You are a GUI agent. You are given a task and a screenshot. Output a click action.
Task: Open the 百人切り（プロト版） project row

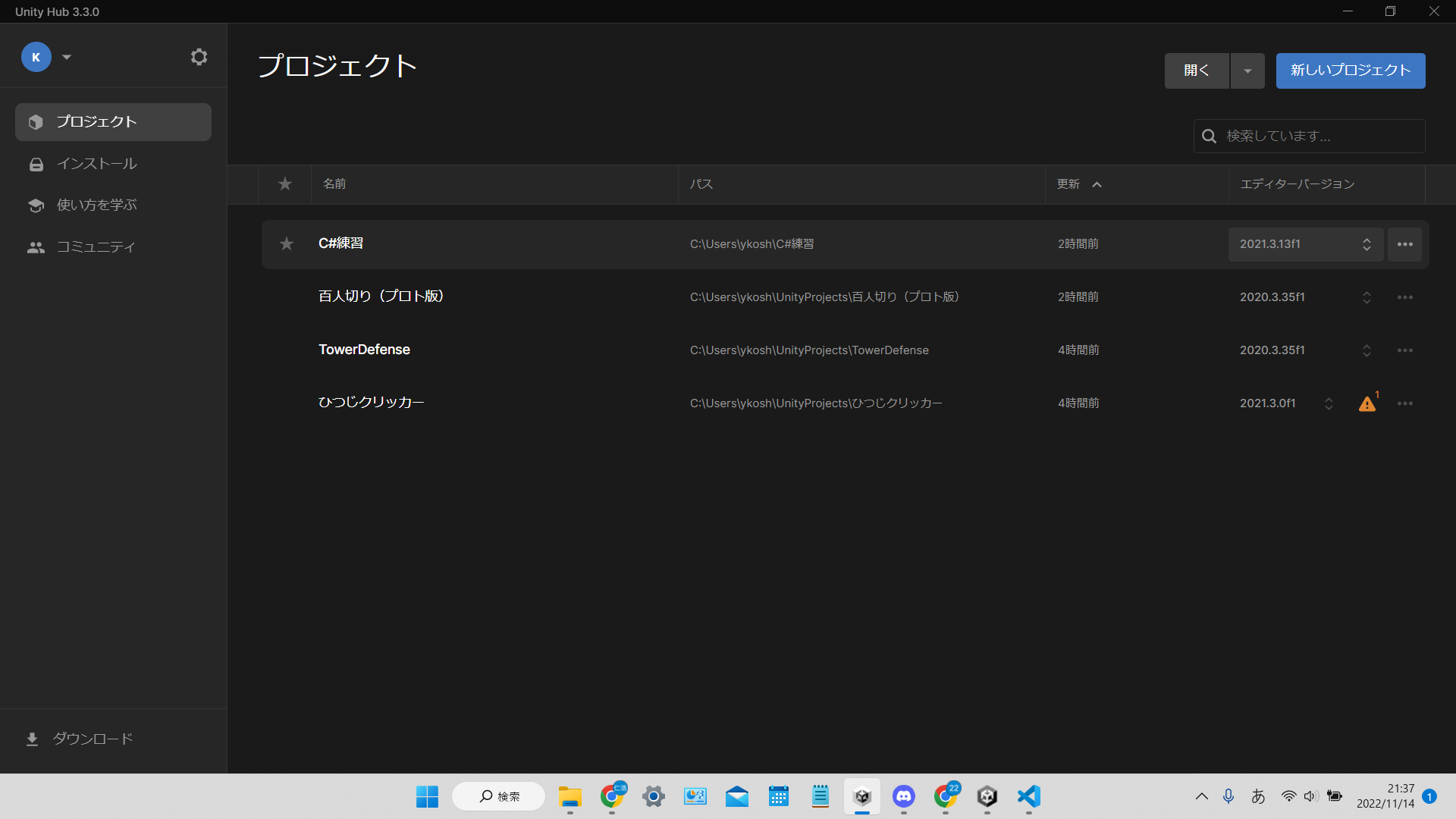[x=381, y=297]
